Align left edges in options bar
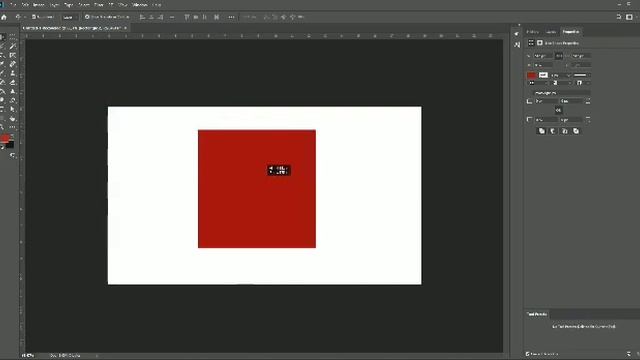 tap(142, 17)
